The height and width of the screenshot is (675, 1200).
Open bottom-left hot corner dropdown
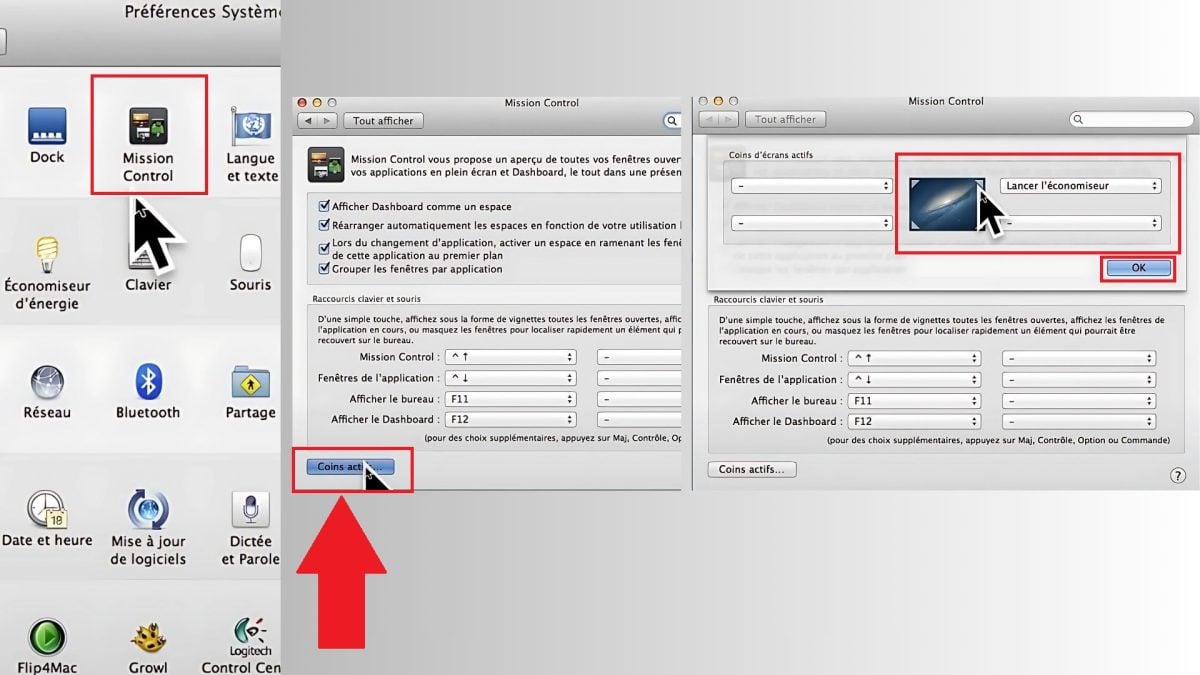(812, 224)
